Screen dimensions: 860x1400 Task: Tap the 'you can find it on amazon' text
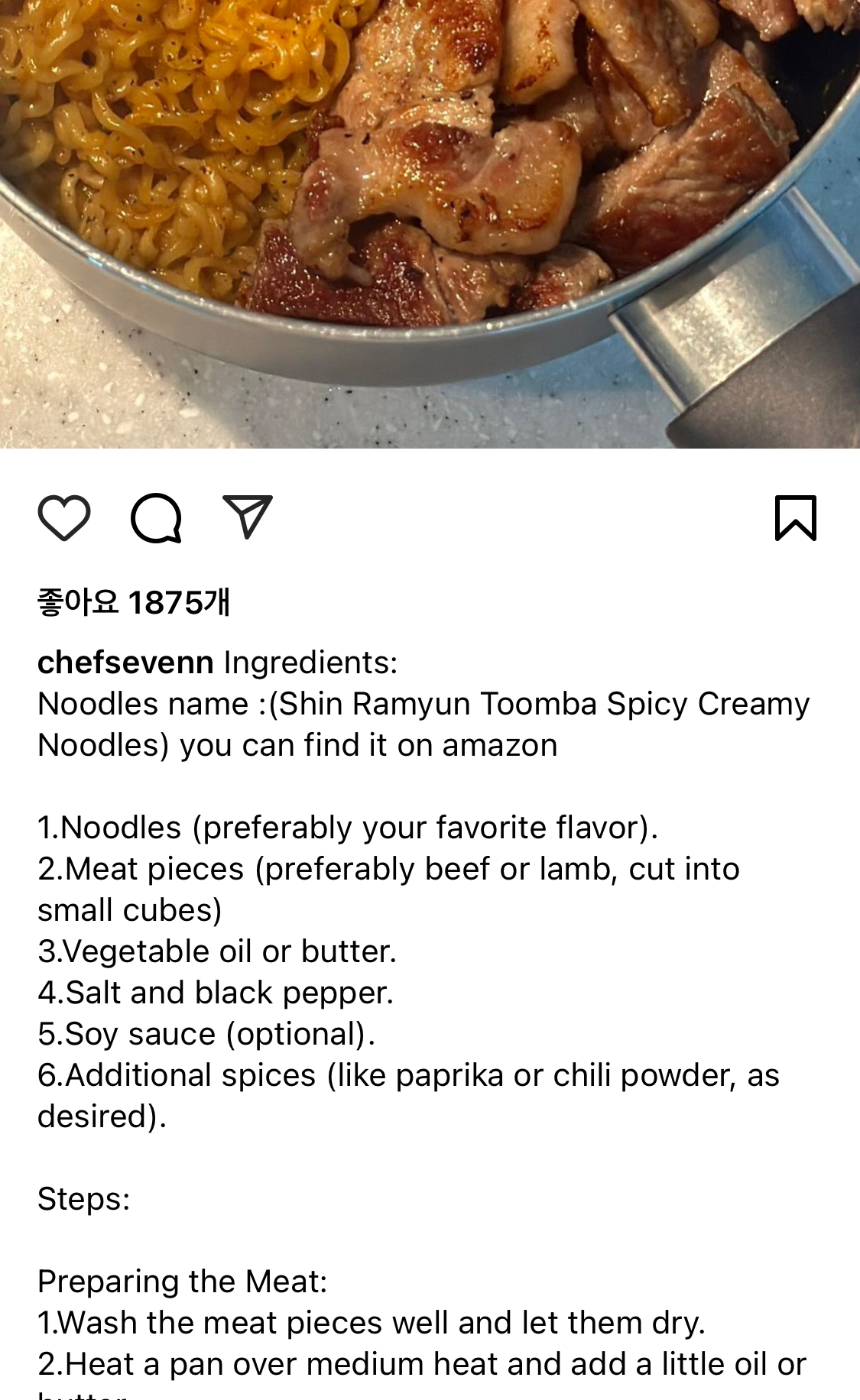tap(368, 745)
